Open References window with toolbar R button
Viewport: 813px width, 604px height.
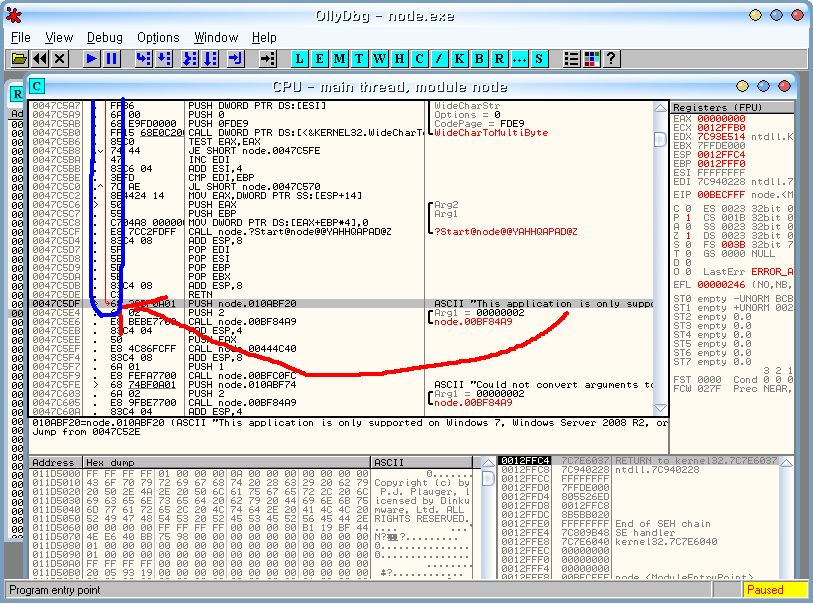(499, 59)
